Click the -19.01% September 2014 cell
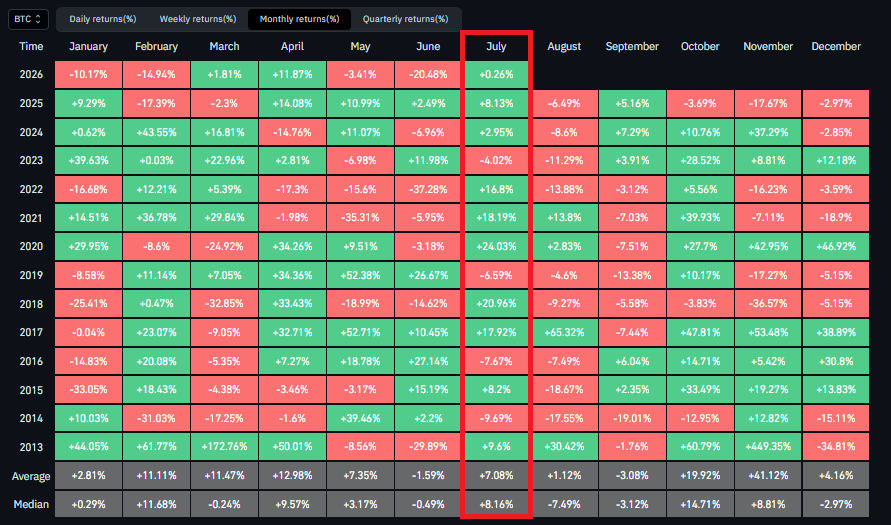 tap(632, 418)
